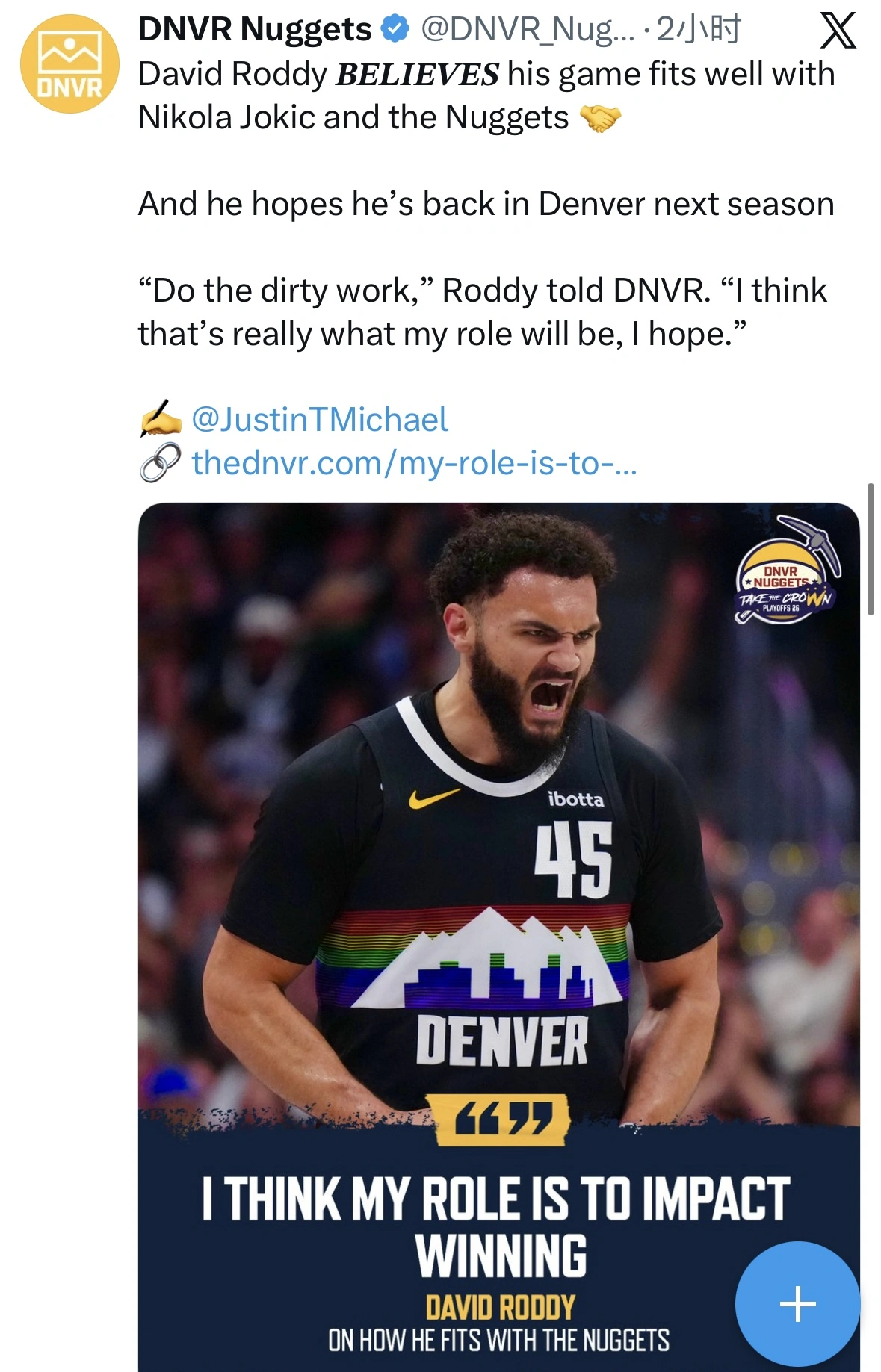The width and height of the screenshot is (881, 1372).
Task: Follow the thednvr.com article link
Action: pyautogui.click(x=414, y=463)
